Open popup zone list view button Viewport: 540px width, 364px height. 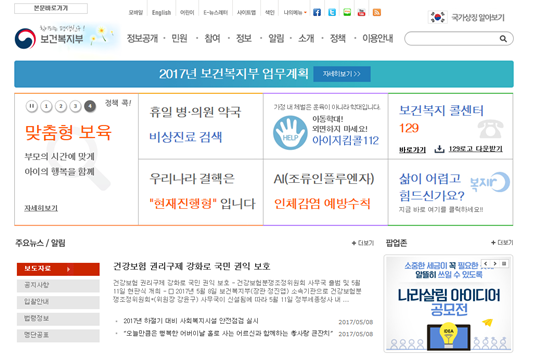pyautogui.click(x=504, y=263)
